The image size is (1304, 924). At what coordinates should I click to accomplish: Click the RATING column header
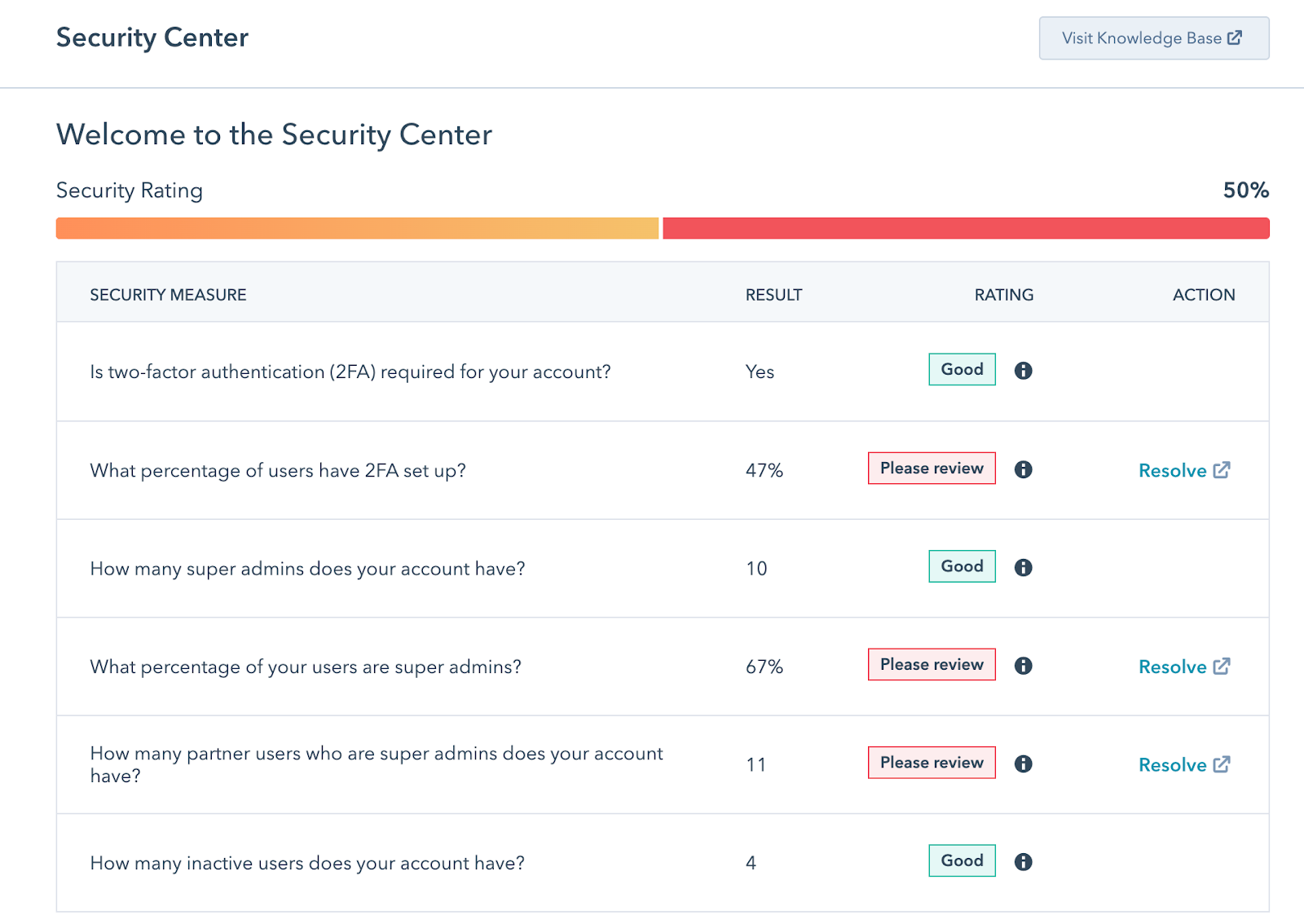(x=1003, y=294)
